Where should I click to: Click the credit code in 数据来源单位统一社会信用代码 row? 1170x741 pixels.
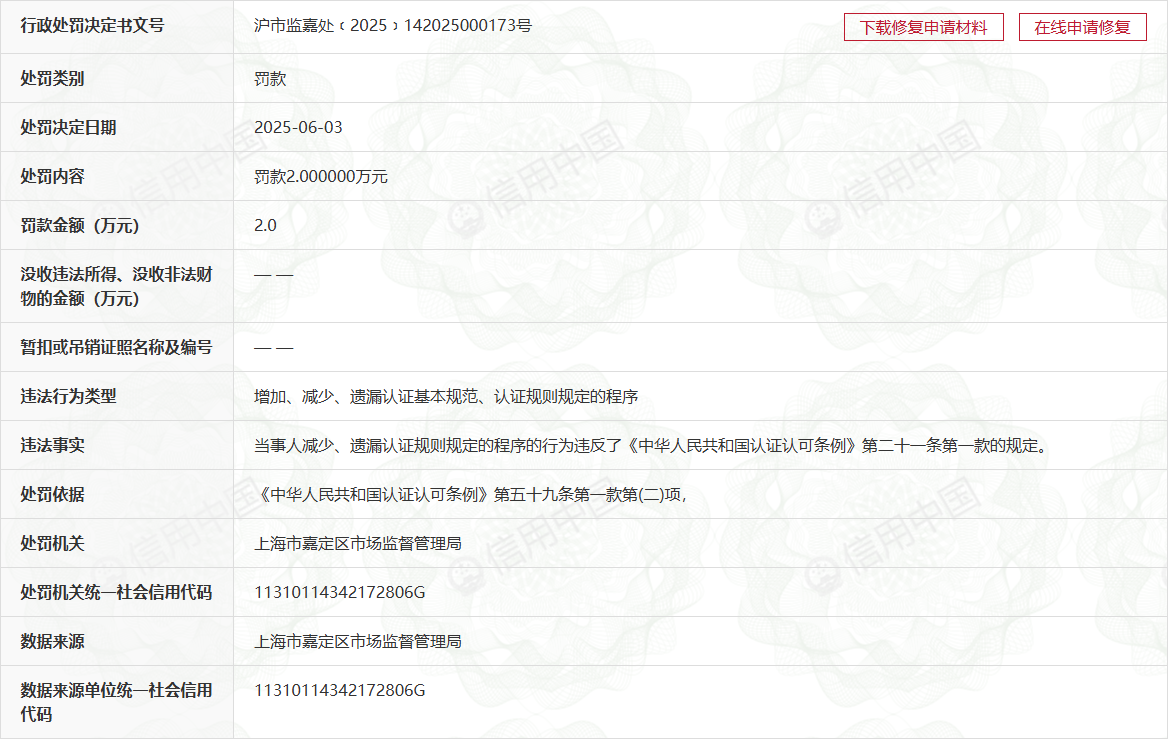[340, 690]
